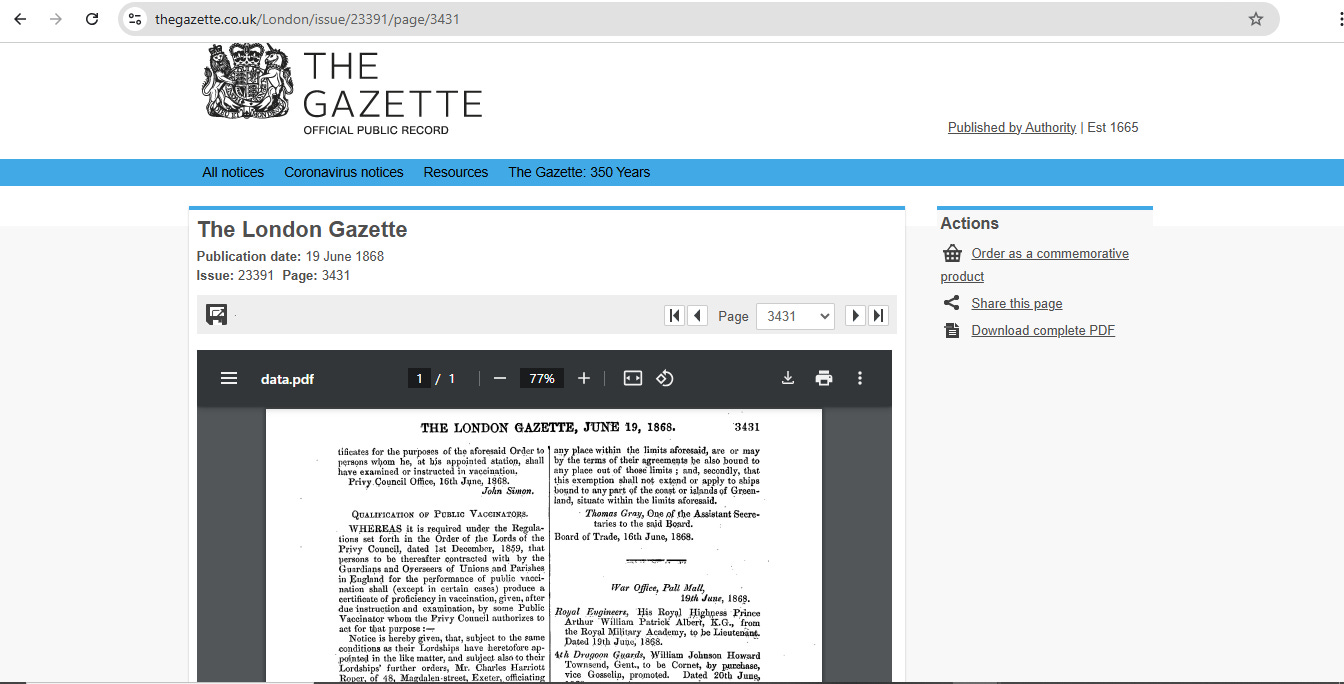Open PDF viewer more actions menu
This screenshot has height=684, width=1344.
click(x=860, y=378)
